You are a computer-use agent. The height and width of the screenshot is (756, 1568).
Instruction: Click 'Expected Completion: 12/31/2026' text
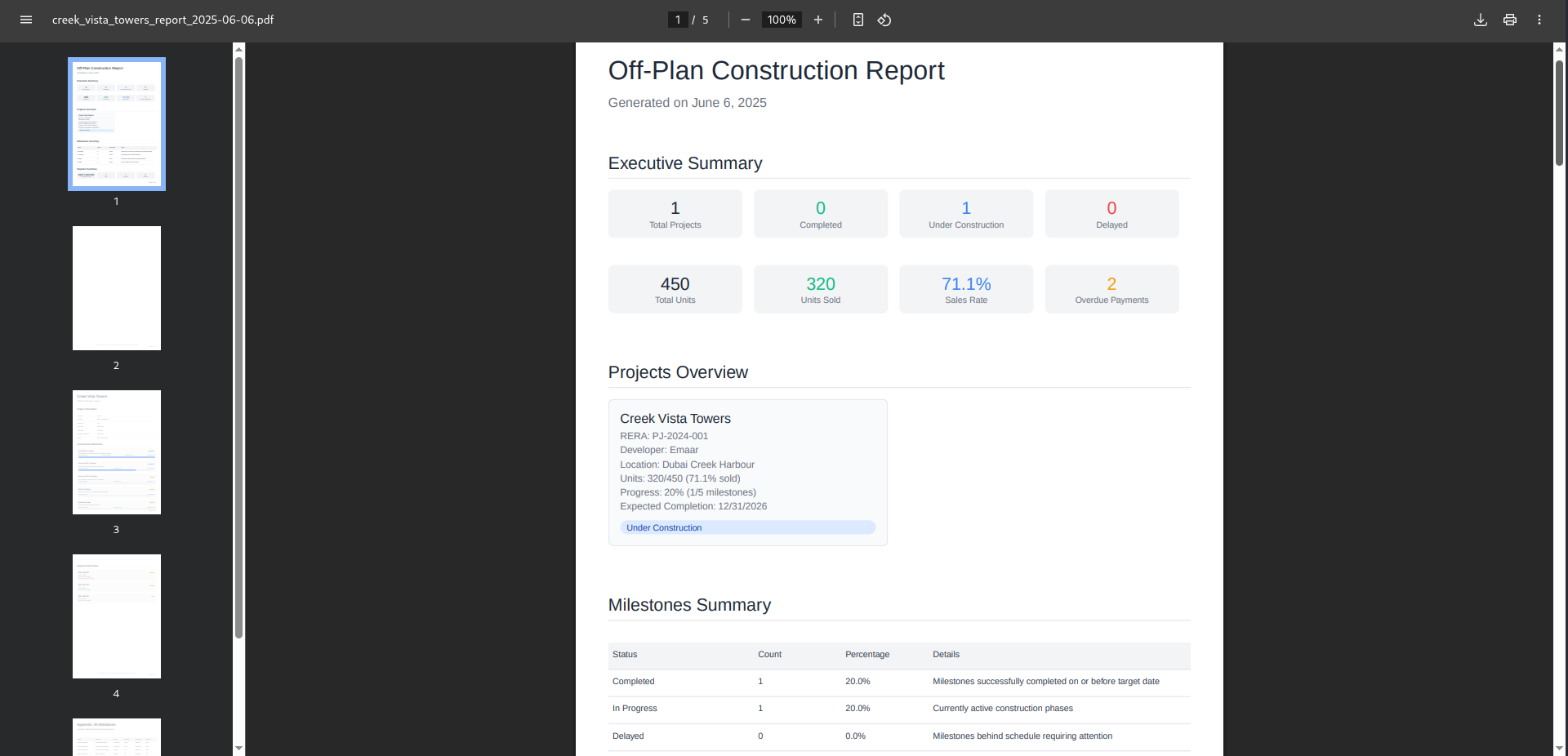click(x=693, y=506)
